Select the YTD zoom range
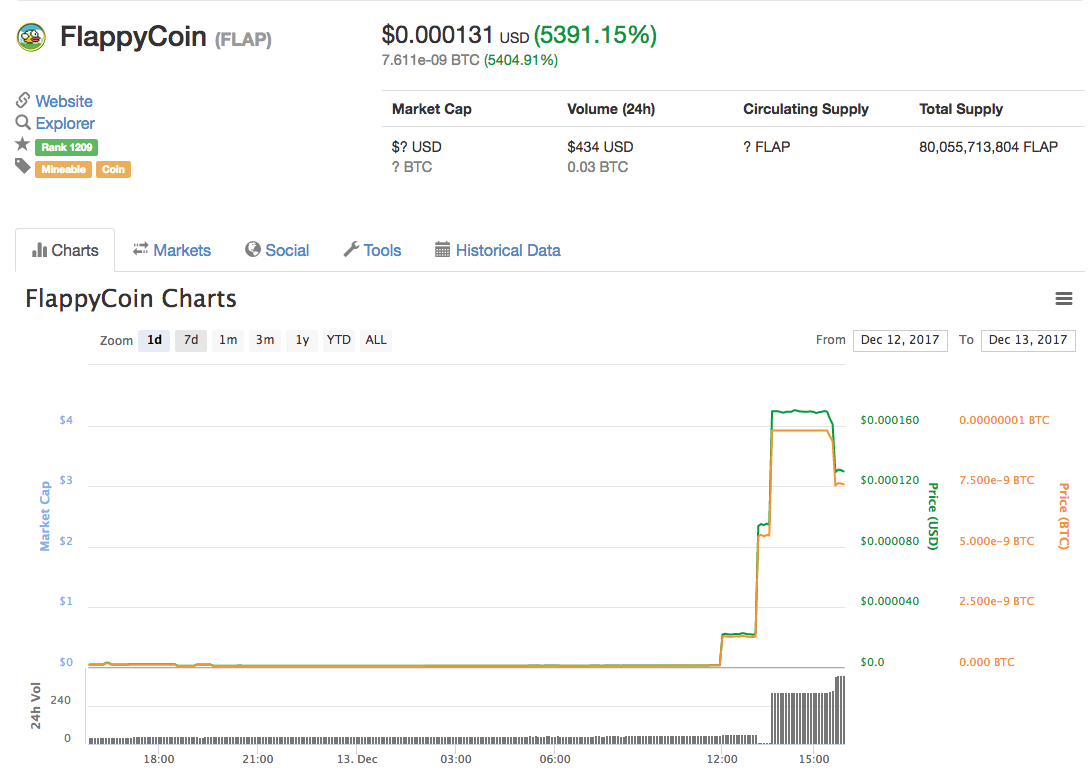The height and width of the screenshot is (778, 1092). [x=338, y=340]
